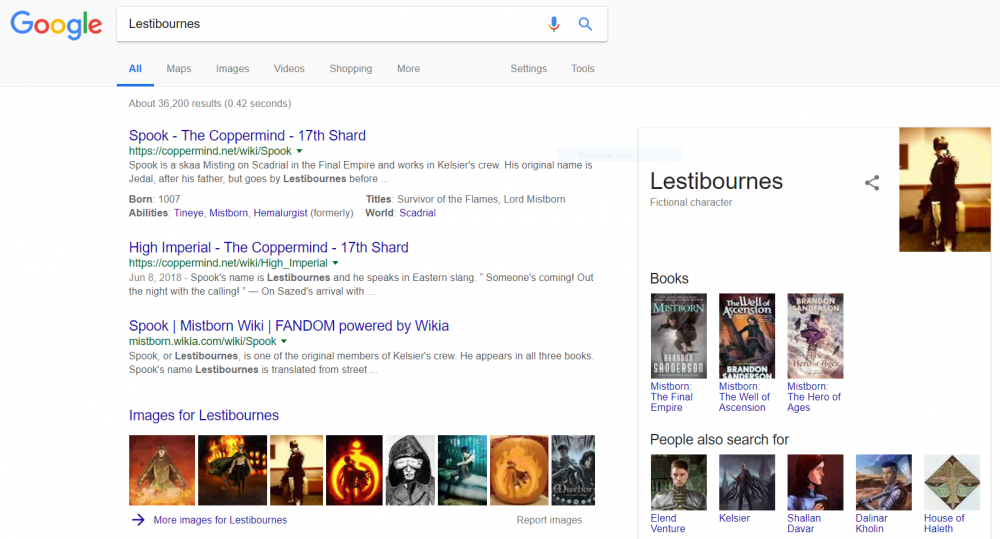Screen dimensions: 1000x539
Task: Click House of Haleth name link
Action: (x=944, y=523)
